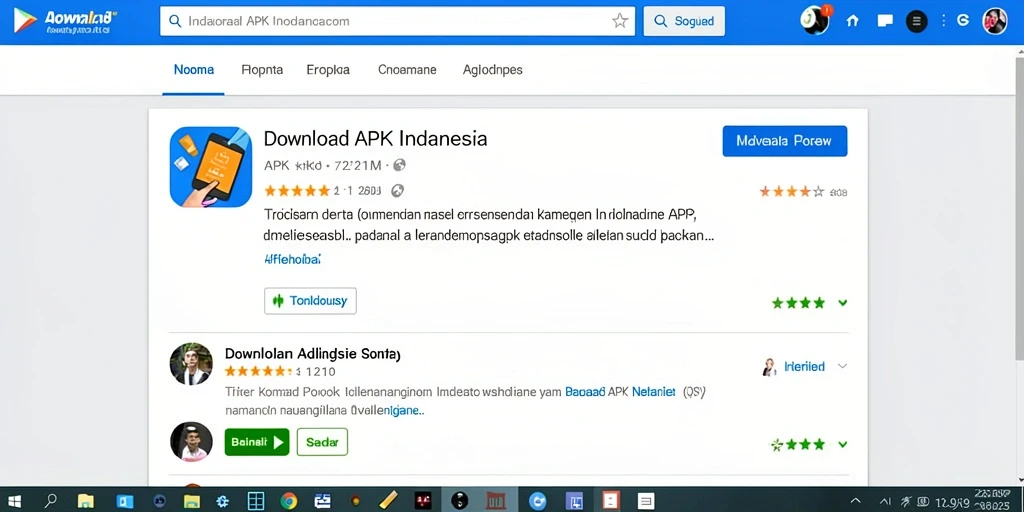Click the Iriented link text

click(x=804, y=366)
